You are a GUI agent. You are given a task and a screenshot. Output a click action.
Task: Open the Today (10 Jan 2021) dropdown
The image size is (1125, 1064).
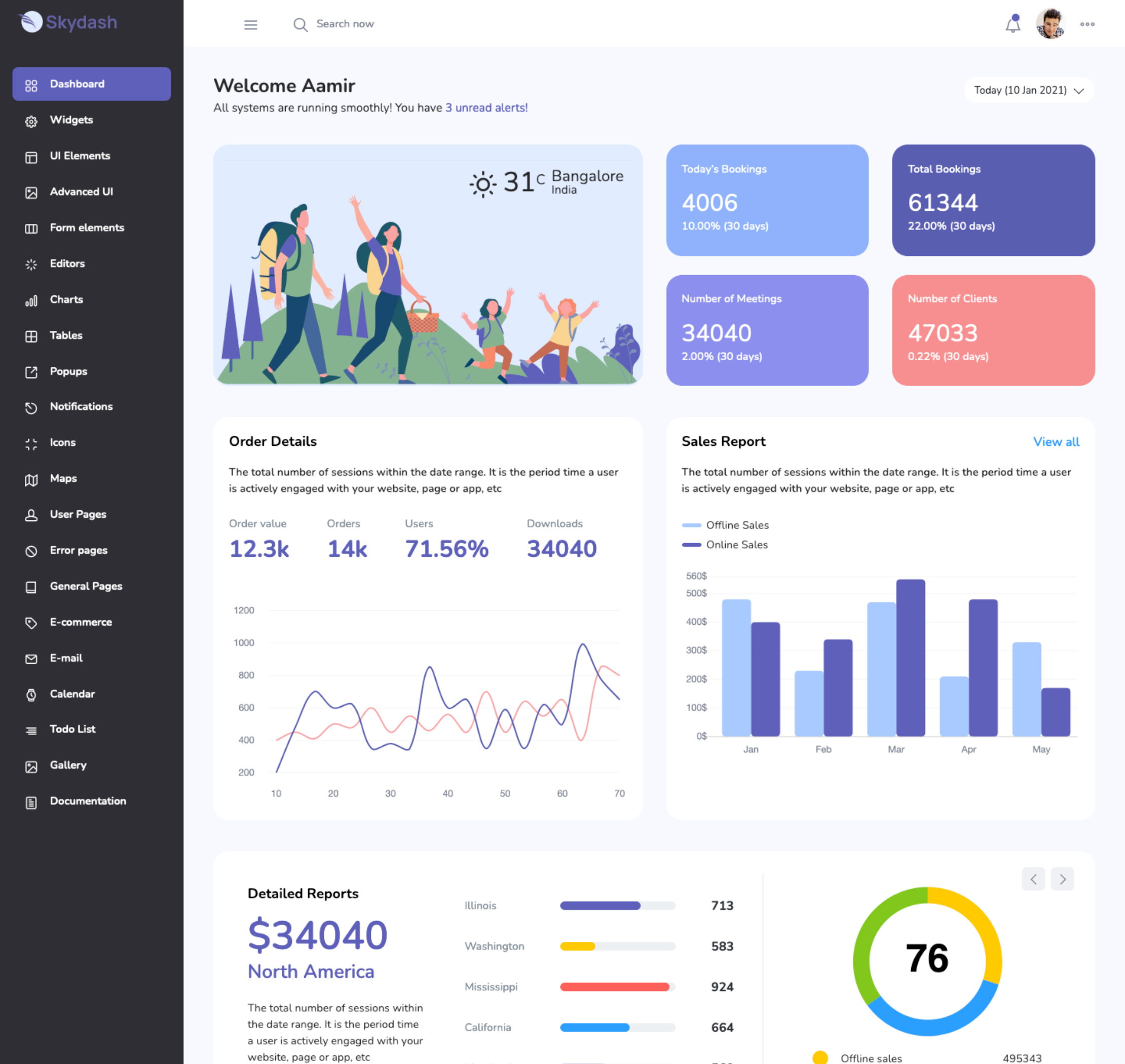click(1028, 90)
